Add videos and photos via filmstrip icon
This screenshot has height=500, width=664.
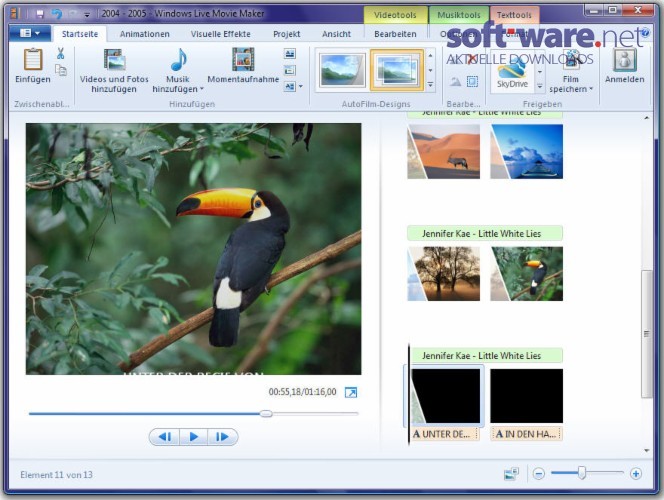114,59
